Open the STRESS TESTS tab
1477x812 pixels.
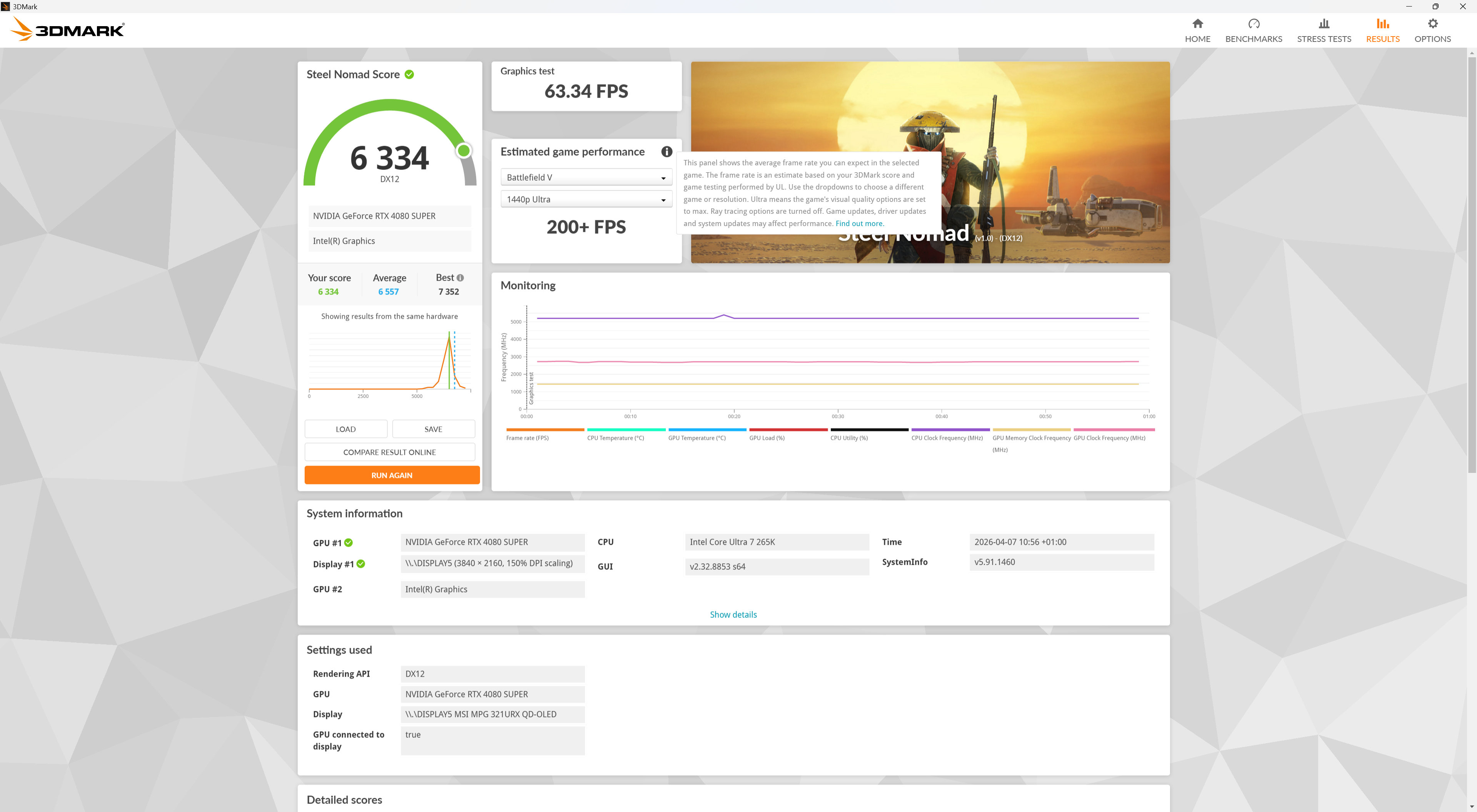coord(1323,29)
